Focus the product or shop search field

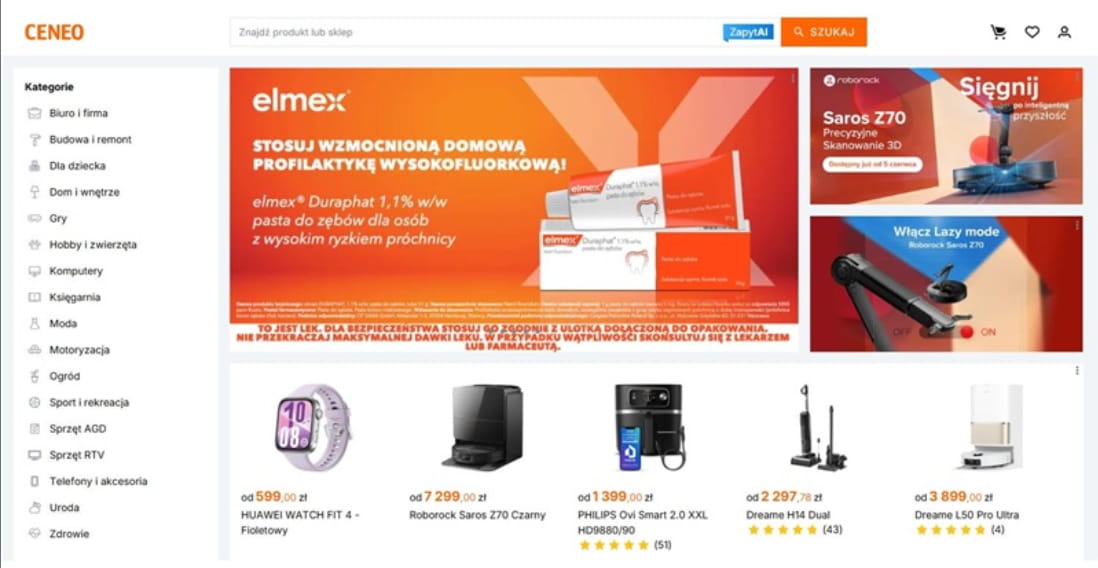pos(476,32)
